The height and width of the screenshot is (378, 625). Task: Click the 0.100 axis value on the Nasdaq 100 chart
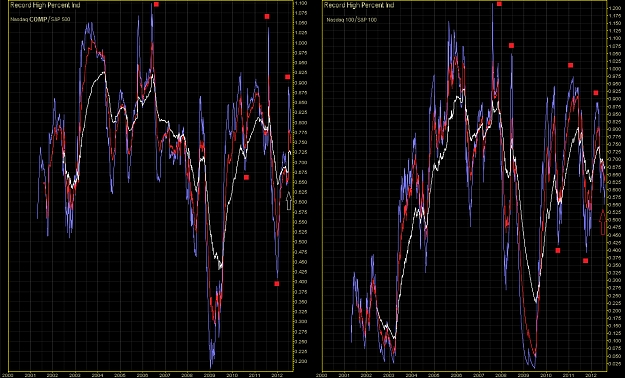(x=615, y=341)
